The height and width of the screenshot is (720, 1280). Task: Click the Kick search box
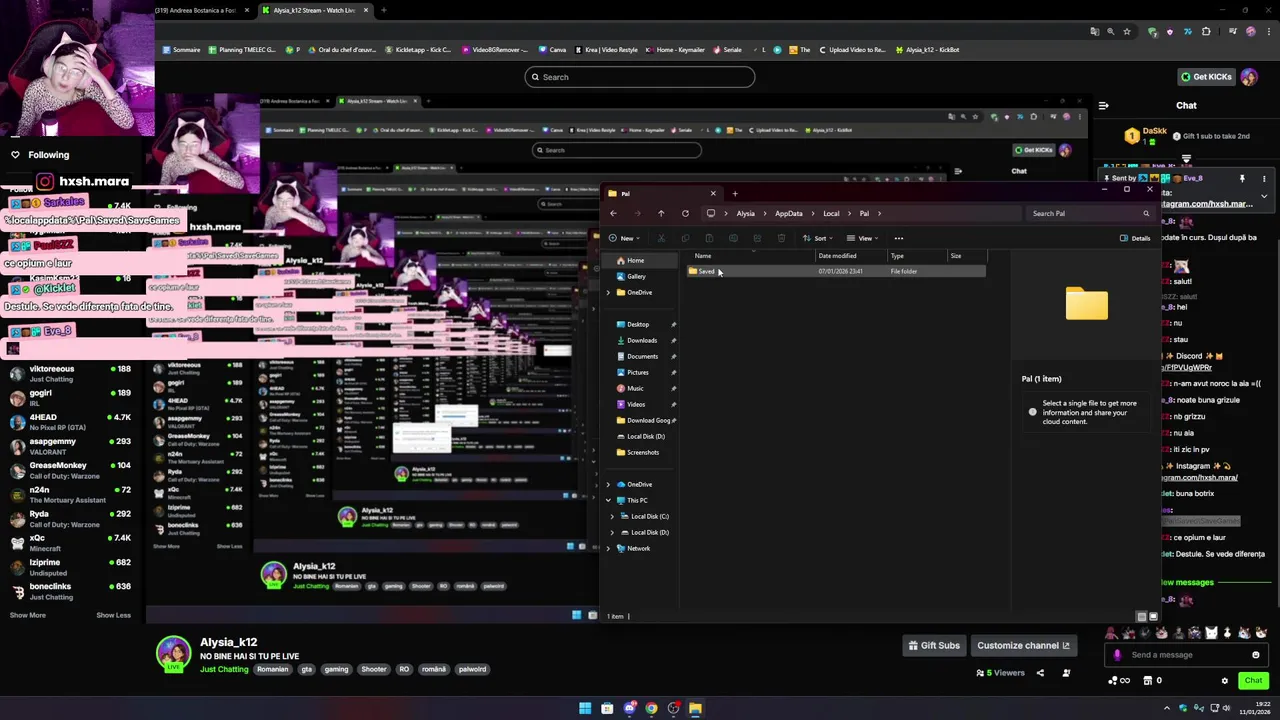tap(640, 77)
